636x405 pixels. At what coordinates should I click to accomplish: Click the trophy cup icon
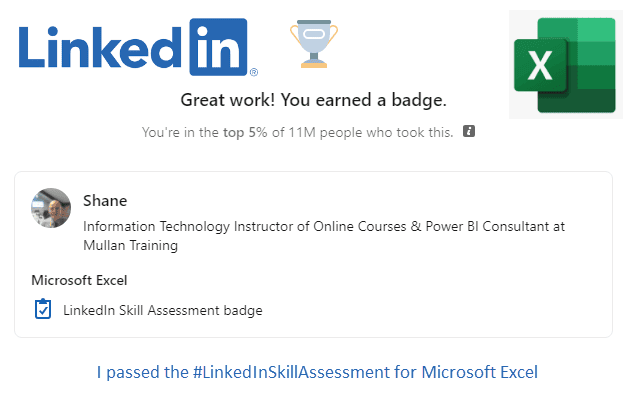click(x=314, y=44)
